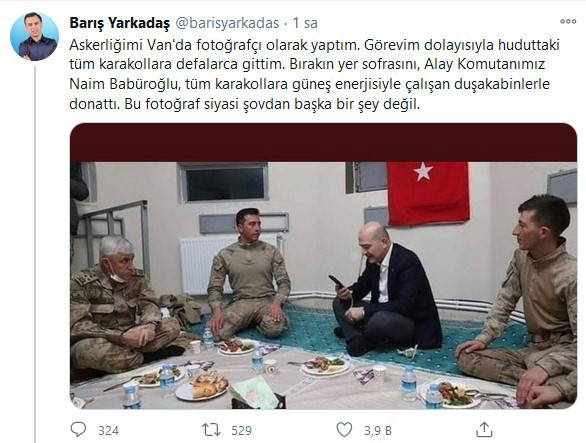586x443 pixels.
Task: Open the share upload icon
Action: [x=484, y=430]
